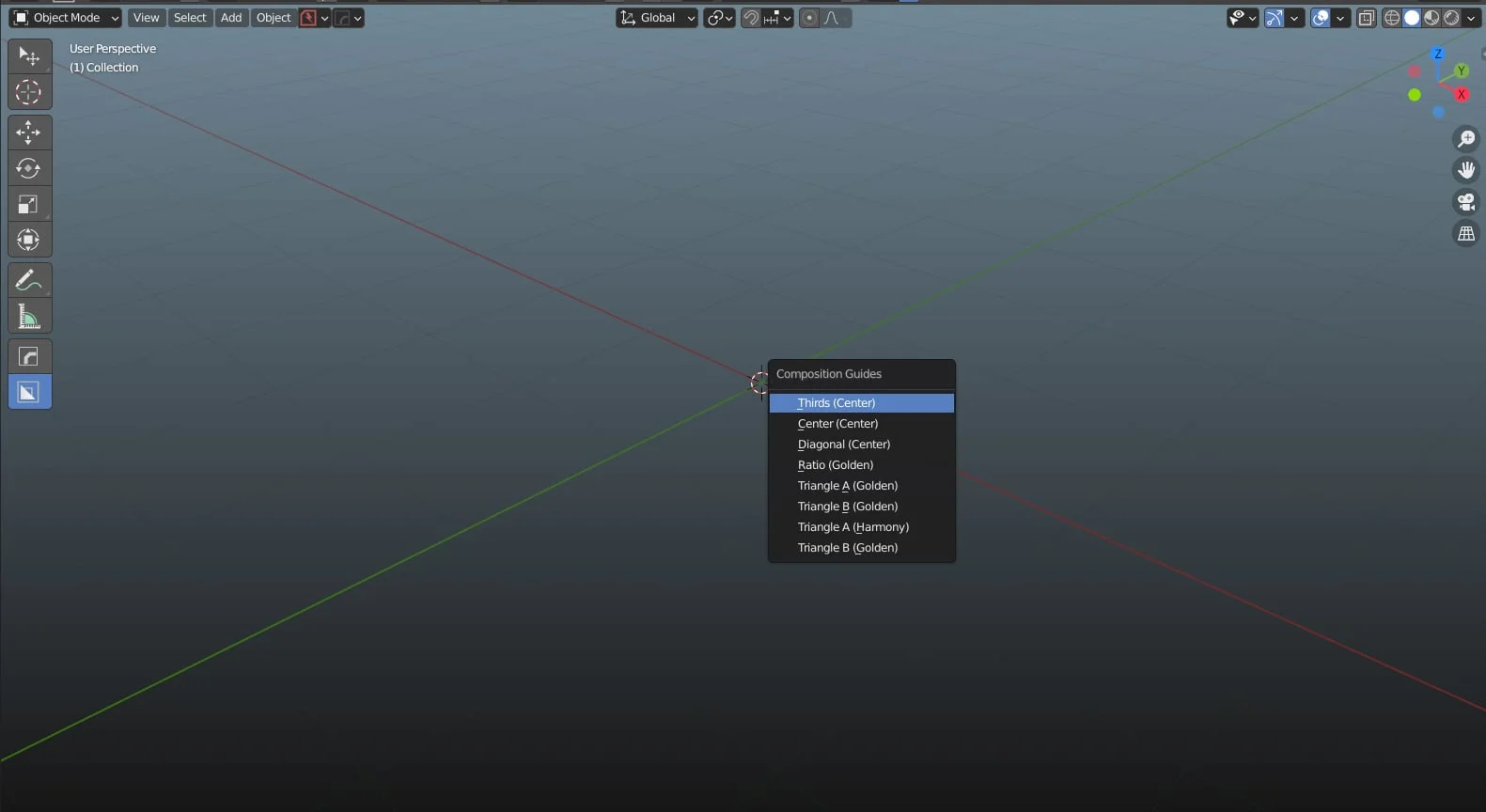Open the Select menu
The image size is (1486, 812).
click(190, 18)
